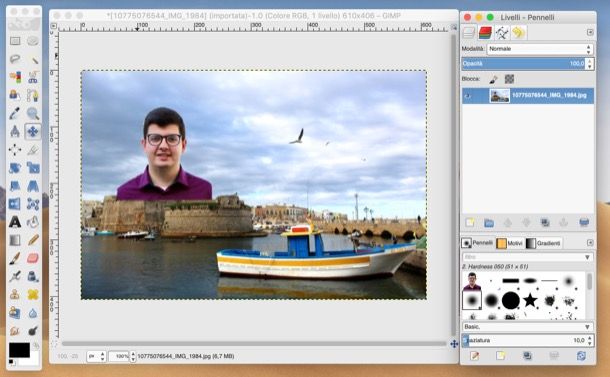The image size is (610, 377).
Task: Select the Pencil tool
Action: 33,240
